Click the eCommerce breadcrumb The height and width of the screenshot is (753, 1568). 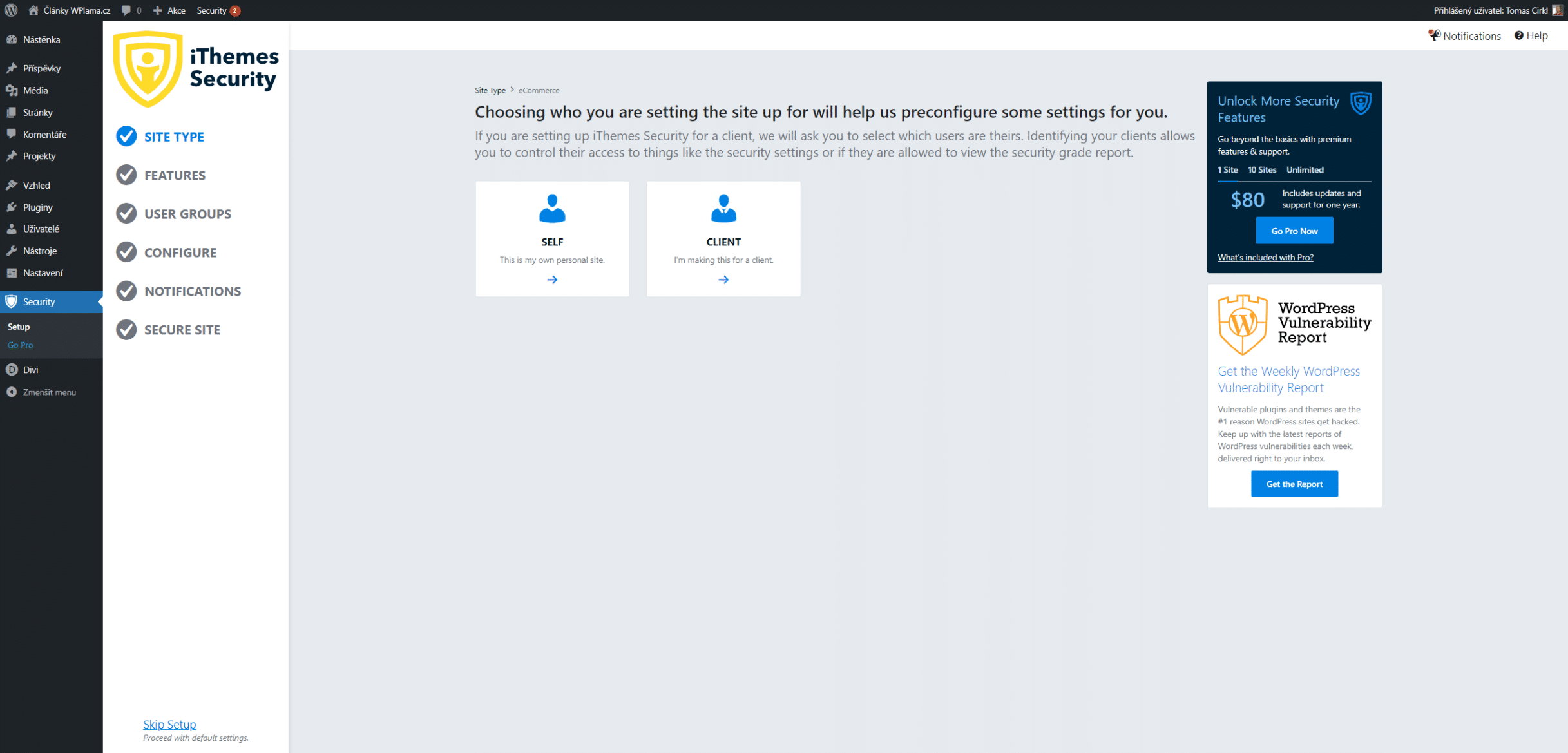[x=539, y=90]
